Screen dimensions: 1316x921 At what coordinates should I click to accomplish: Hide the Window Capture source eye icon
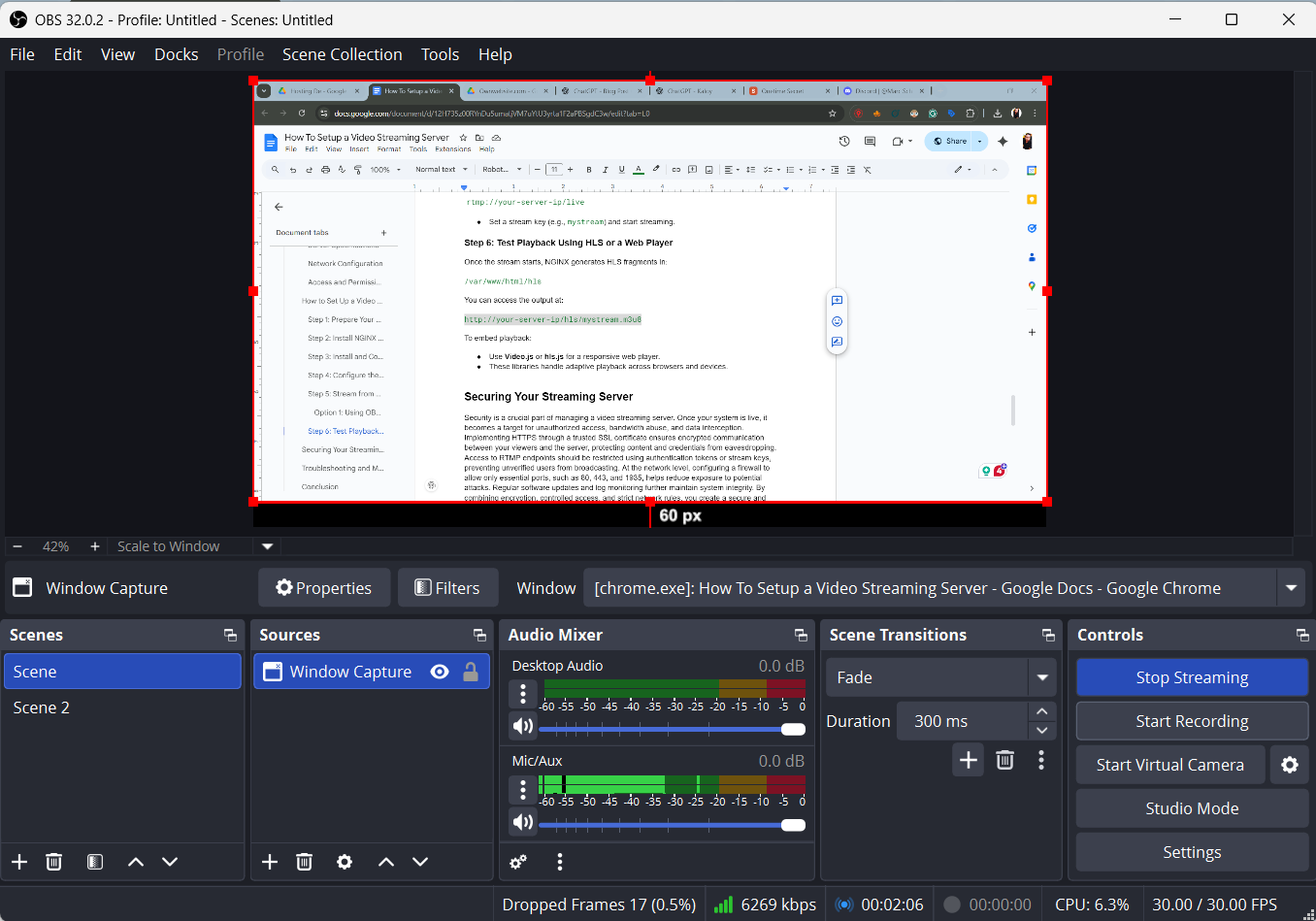440,672
